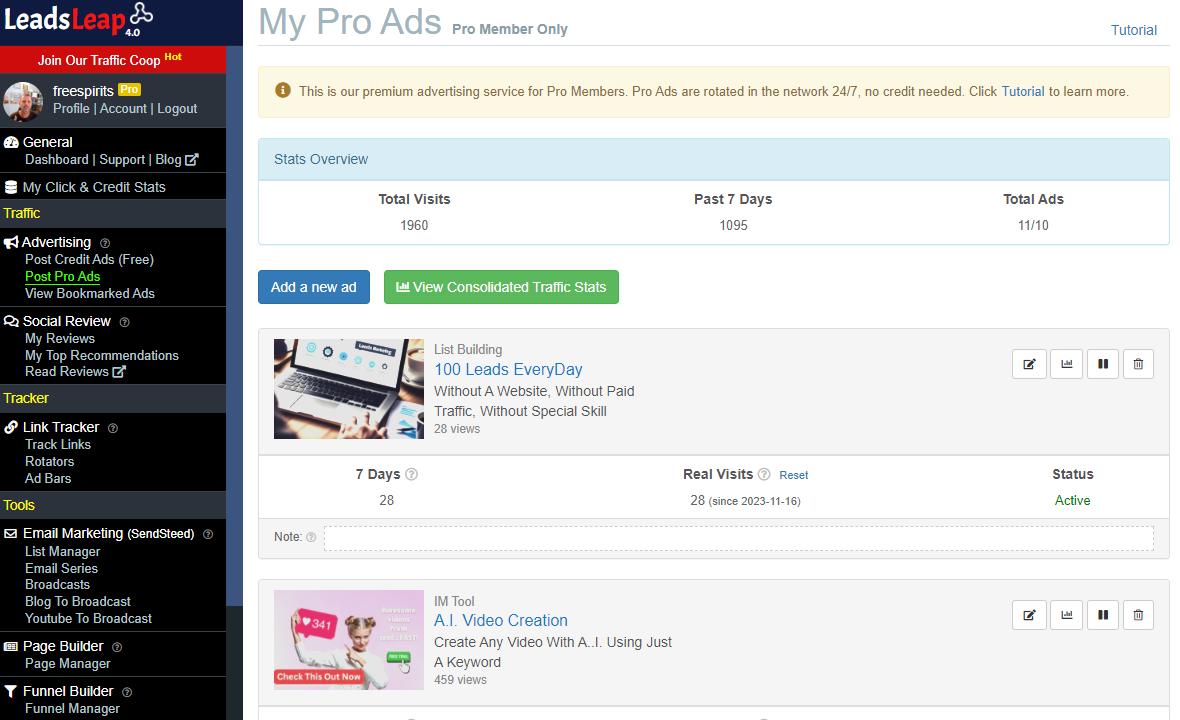Screen dimensions: 1180x720
Task: View stats chart for A.I. Video Creation
Action: pyautogui.click(x=1066, y=615)
